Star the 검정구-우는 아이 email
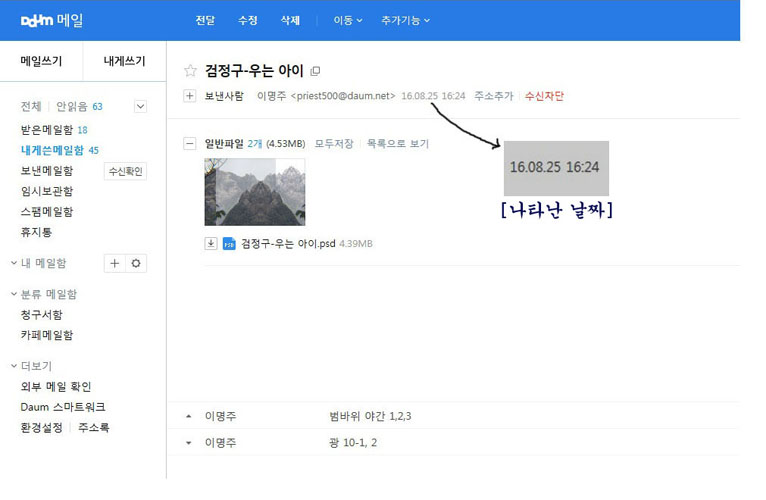766x500 pixels. point(190,71)
